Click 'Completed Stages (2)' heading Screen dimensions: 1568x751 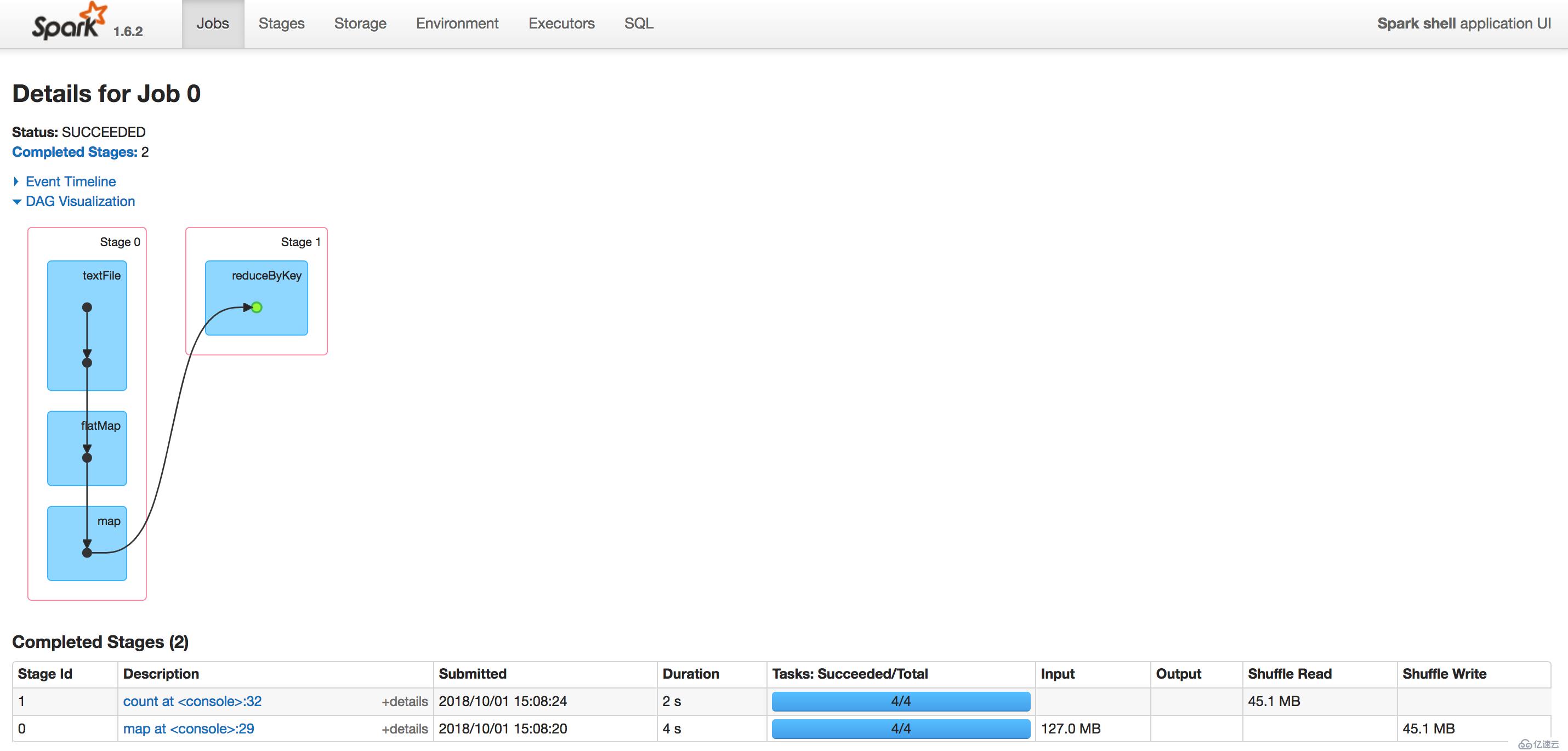pos(100,642)
